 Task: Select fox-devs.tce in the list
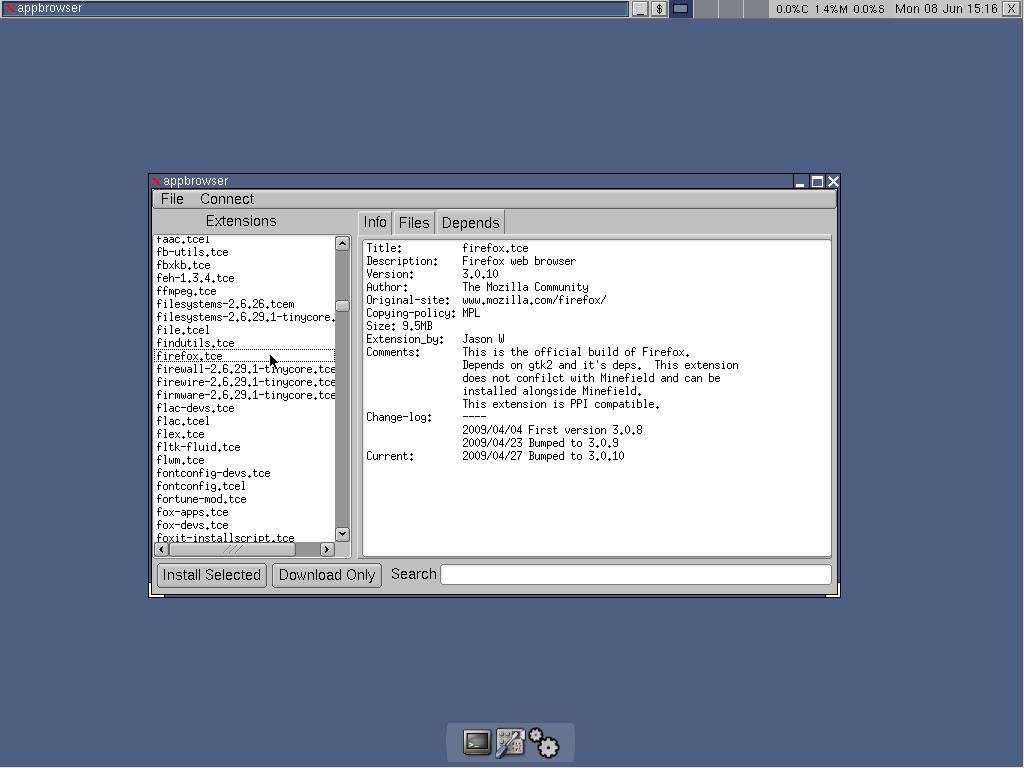[244, 526]
